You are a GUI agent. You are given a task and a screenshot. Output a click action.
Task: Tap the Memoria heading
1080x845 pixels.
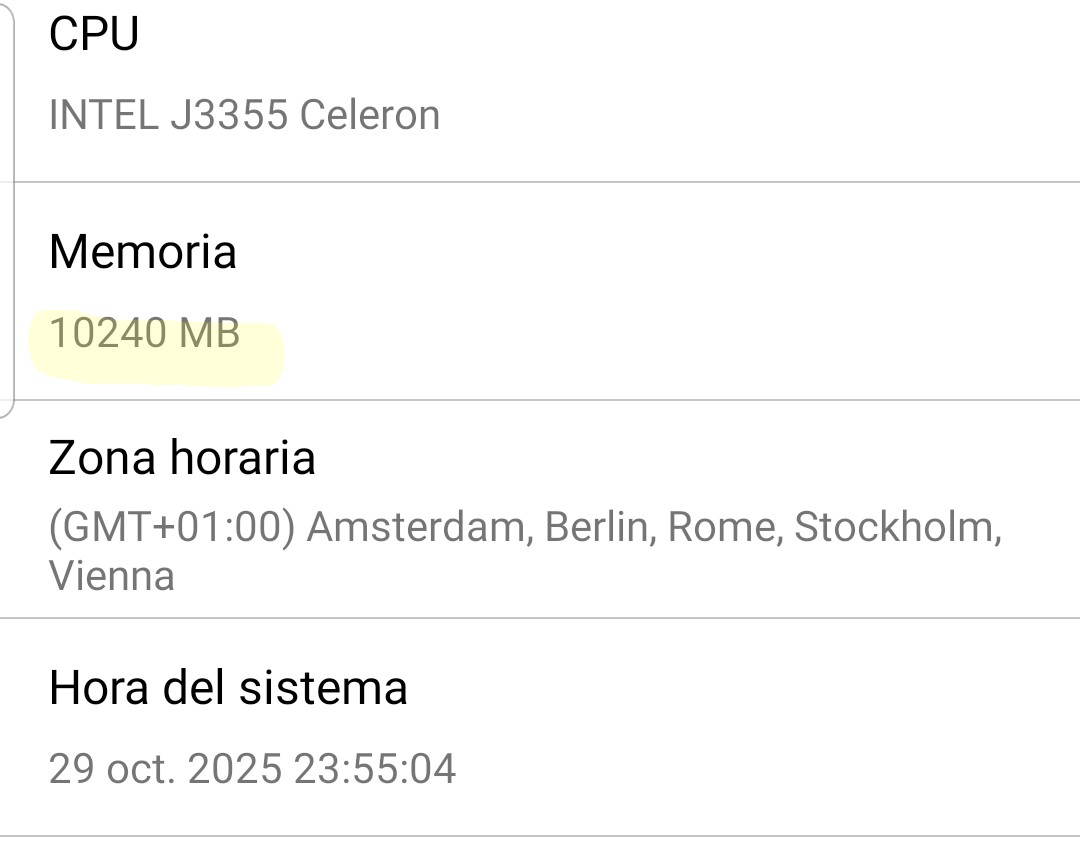[143, 251]
